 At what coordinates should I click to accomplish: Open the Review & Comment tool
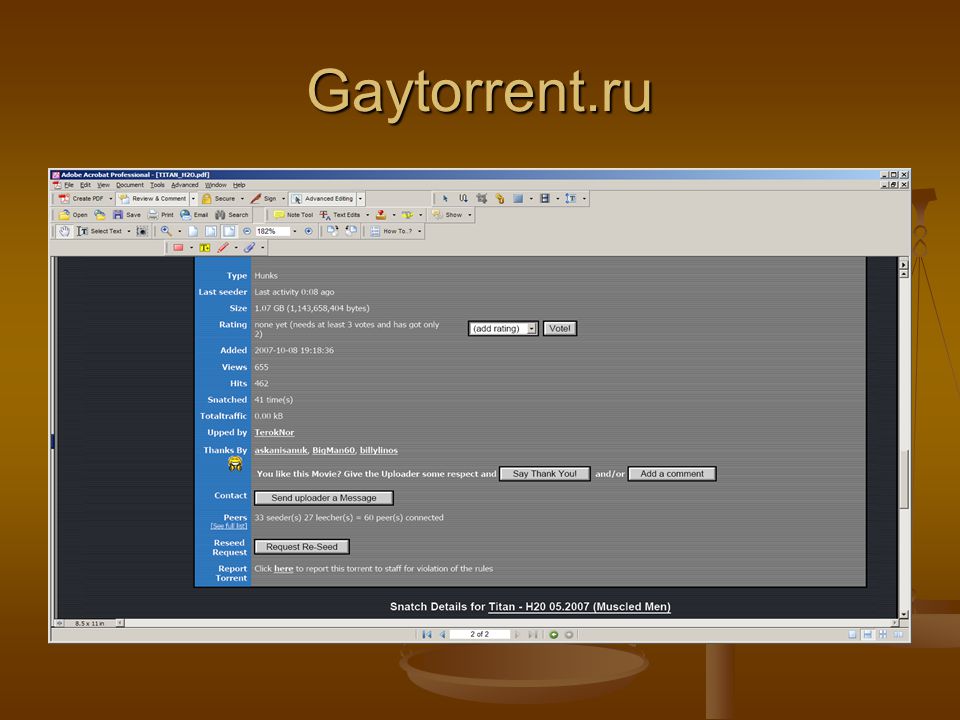(x=153, y=198)
